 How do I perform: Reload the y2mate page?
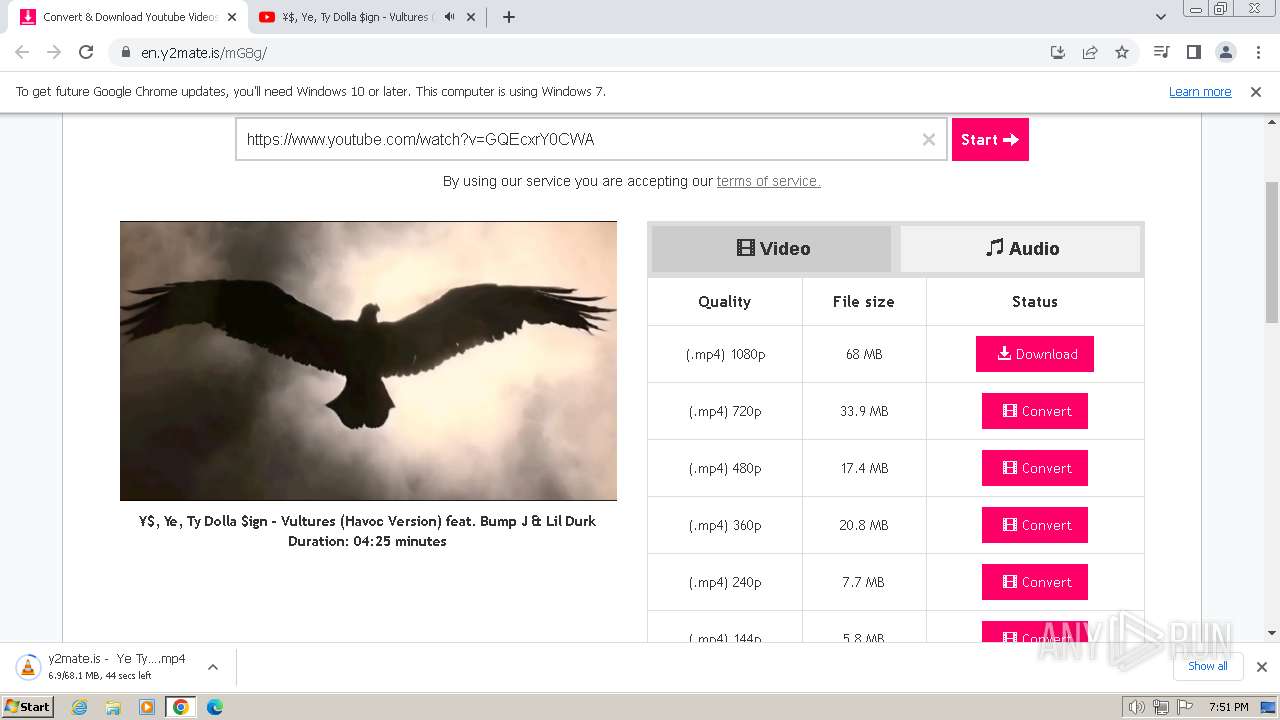tap(86, 53)
